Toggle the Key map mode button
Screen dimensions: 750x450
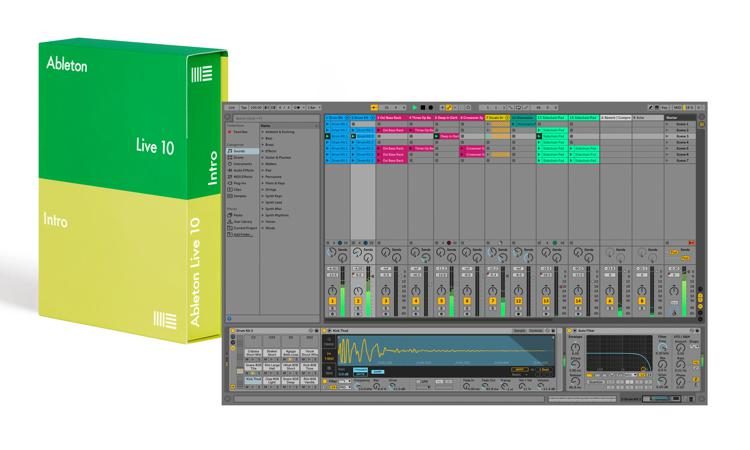664,108
